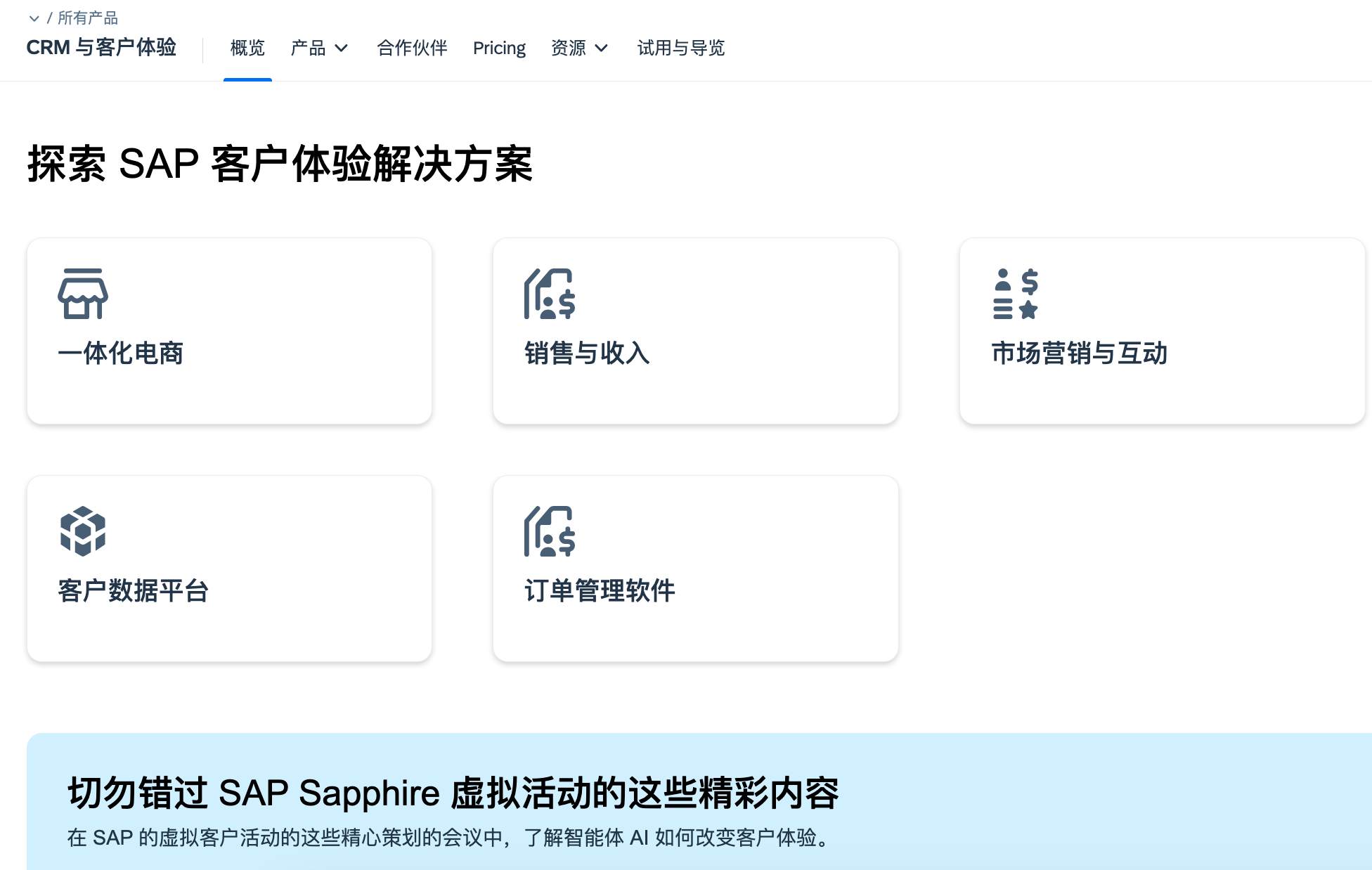The image size is (1372, 870).
Task: Switch to the 概览 tab
Action: pyautogui.click(x=247, y=48)
